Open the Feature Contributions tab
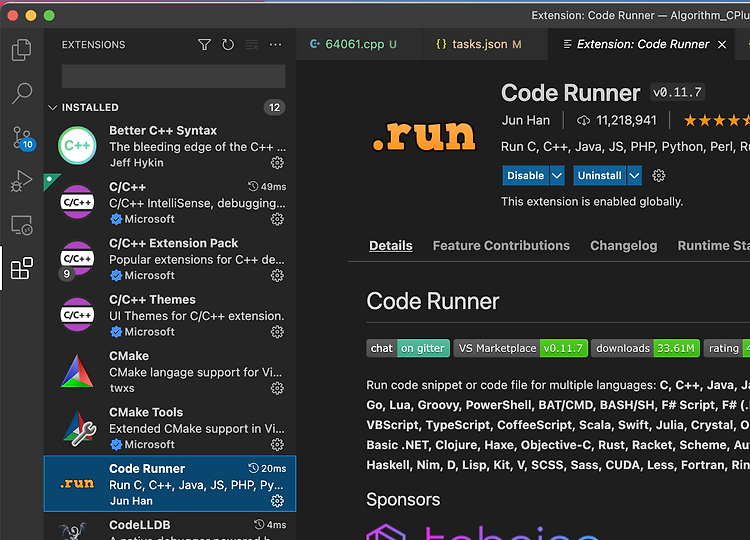 click(501, 245)
